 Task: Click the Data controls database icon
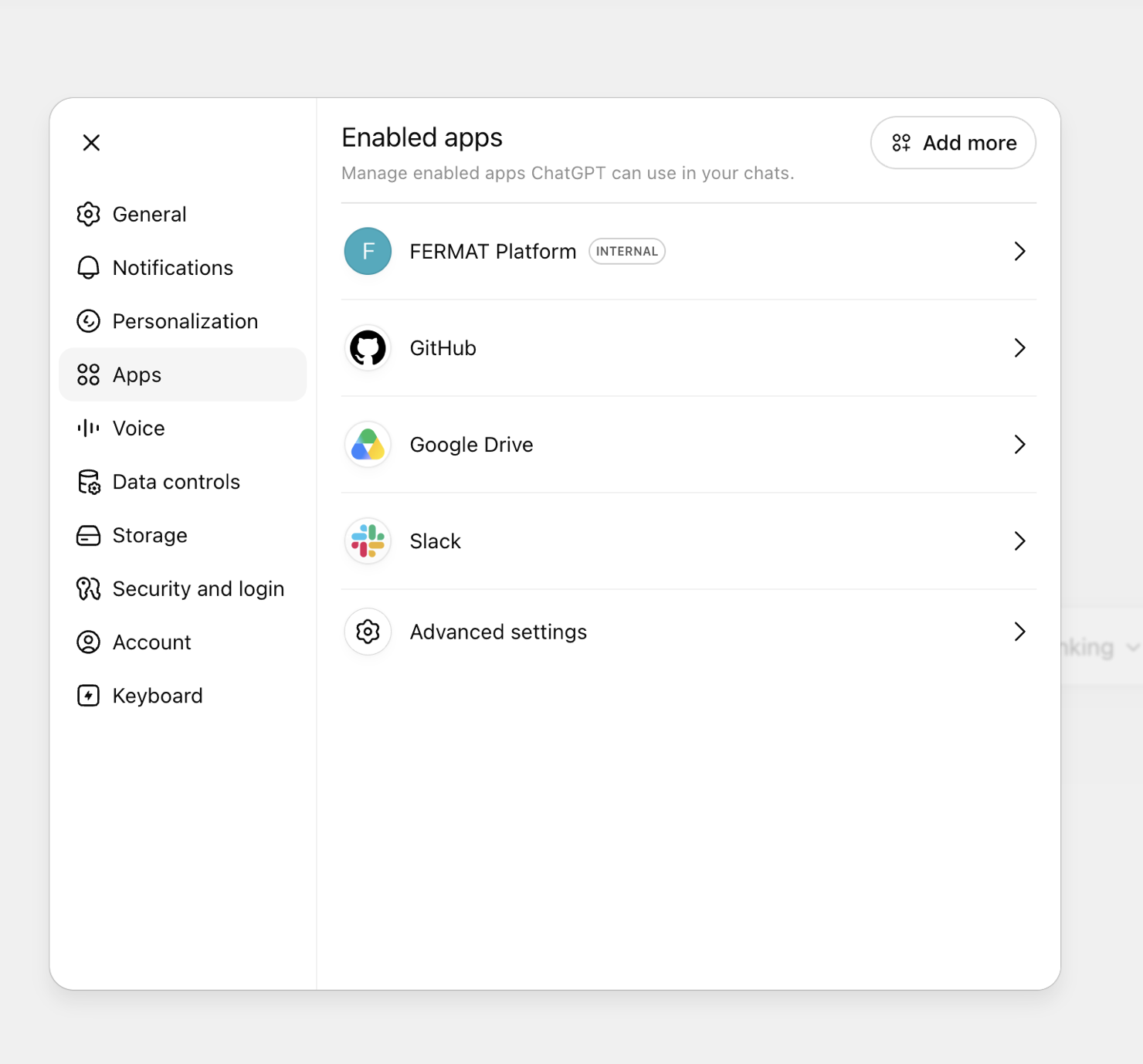[x=89, y=482]
